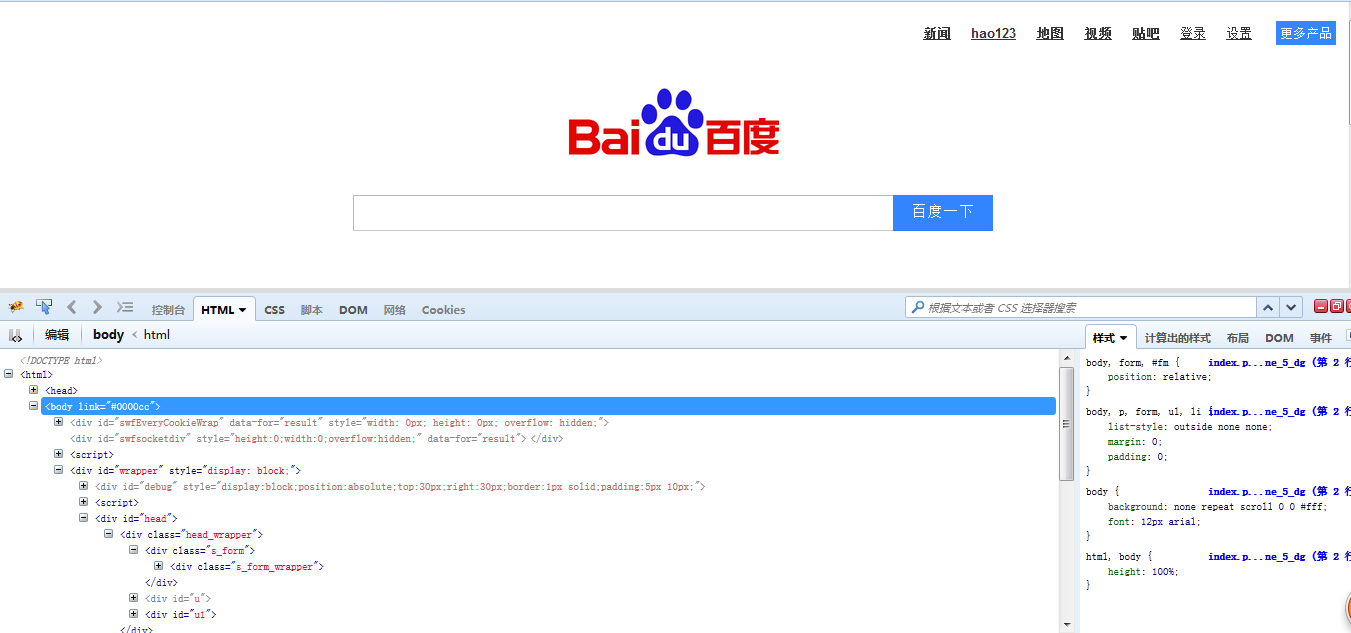Screen dimensions: 1351x633
Task: Open the hao123 link
Action: [993, 33]
